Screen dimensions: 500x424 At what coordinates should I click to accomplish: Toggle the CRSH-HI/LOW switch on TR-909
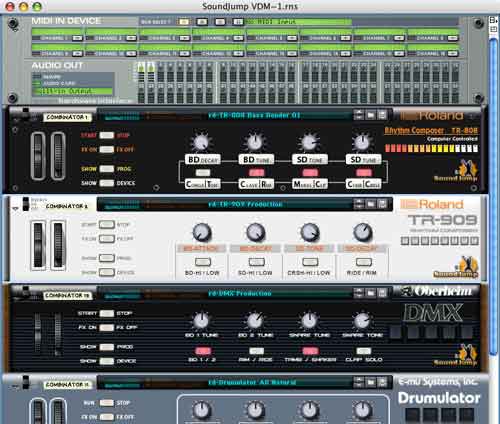[310, 262]
